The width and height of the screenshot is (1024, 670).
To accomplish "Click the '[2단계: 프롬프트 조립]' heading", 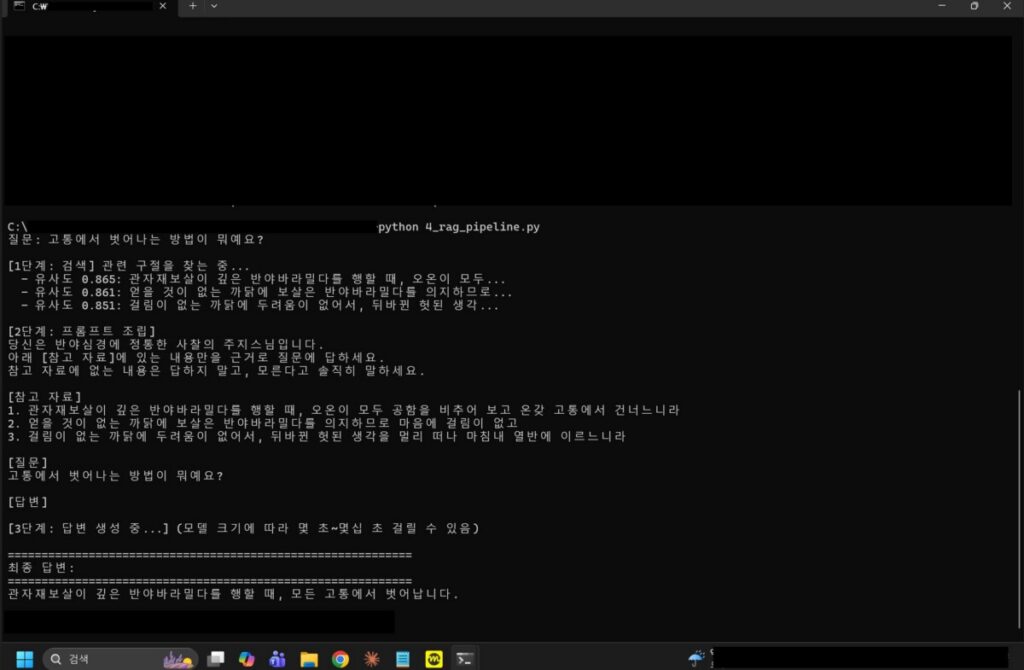I will click(82, 331).
